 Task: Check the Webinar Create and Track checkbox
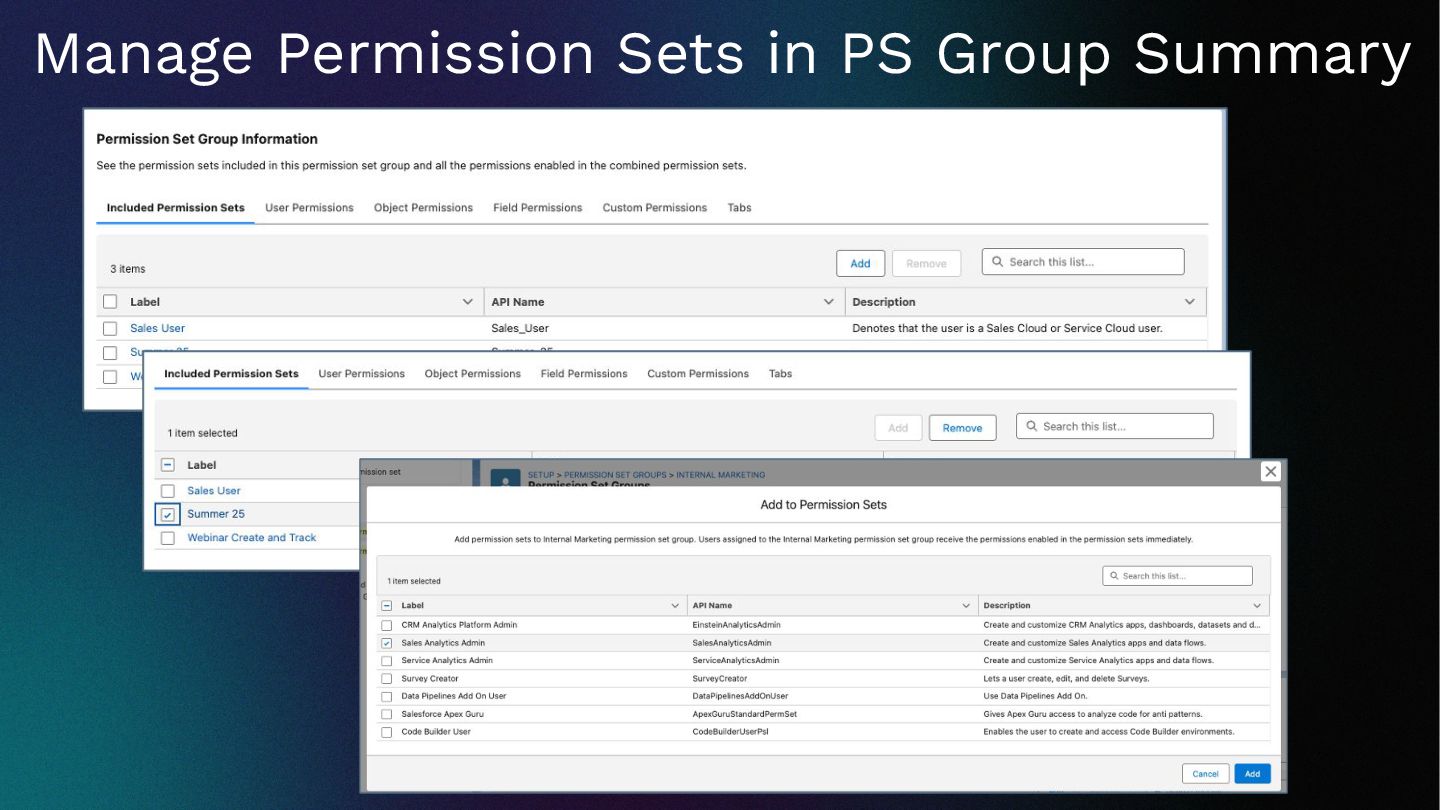(167, 538)
